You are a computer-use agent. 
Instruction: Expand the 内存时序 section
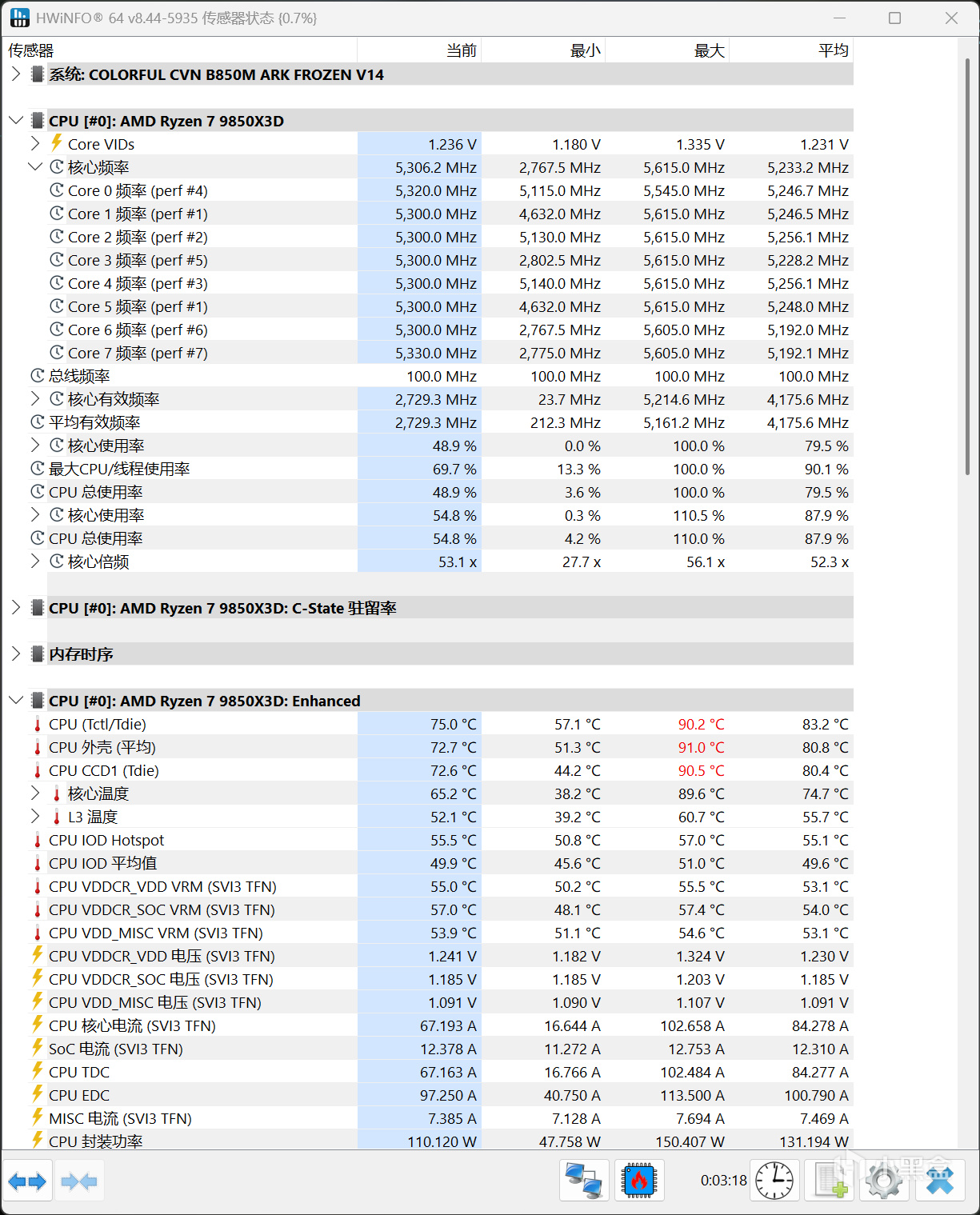16,653
